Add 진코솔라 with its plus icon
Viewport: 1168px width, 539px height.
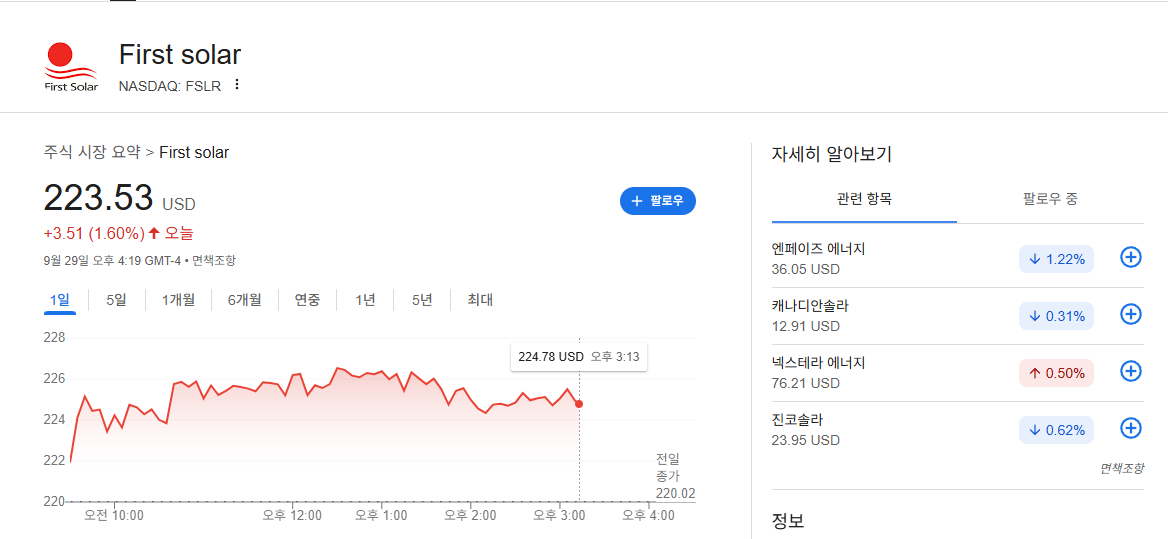tap(1131, 428)
